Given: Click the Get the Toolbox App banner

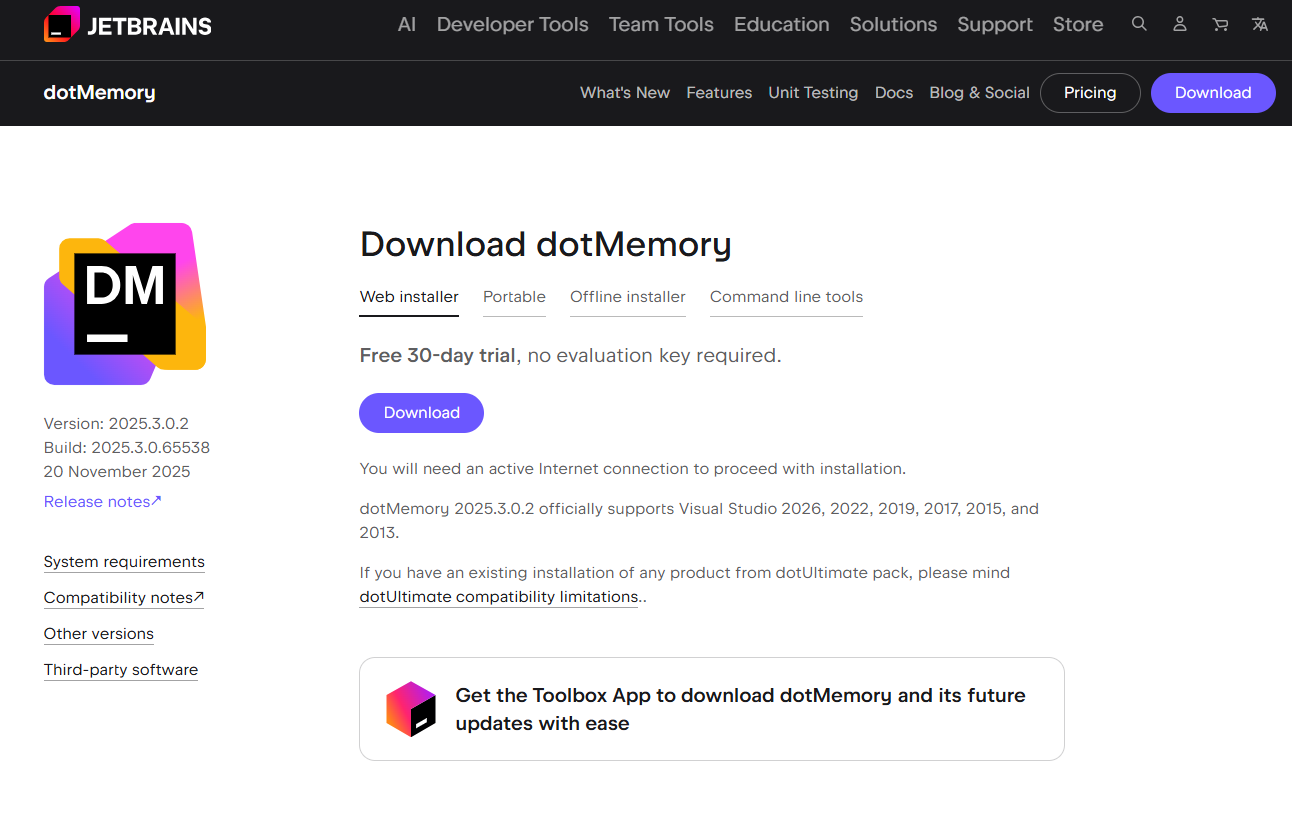Looking at the screenshot, I should pyautogui.click(x=740, y=709).
